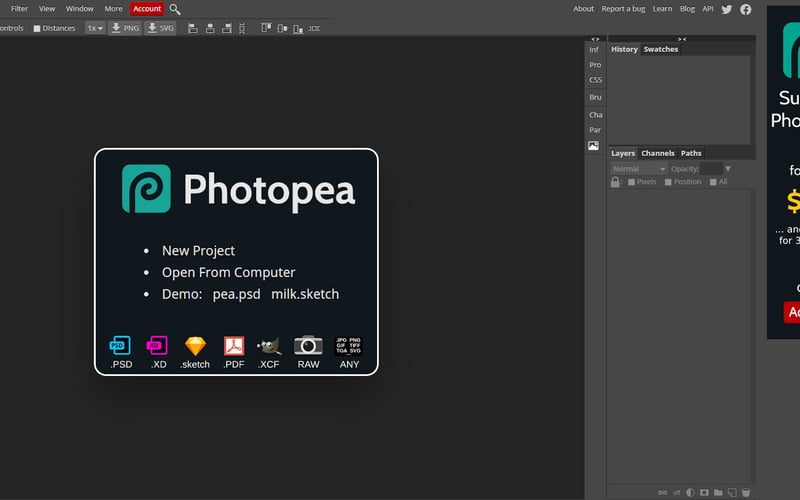
Task: Click the distribute vertical spacing icon
Action: click(x=242, y=29)
